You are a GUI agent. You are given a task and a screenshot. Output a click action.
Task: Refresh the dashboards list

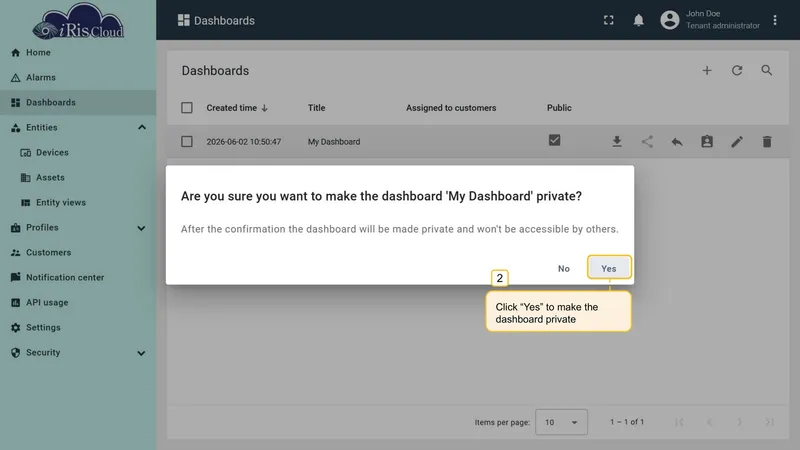pos(737,70)
